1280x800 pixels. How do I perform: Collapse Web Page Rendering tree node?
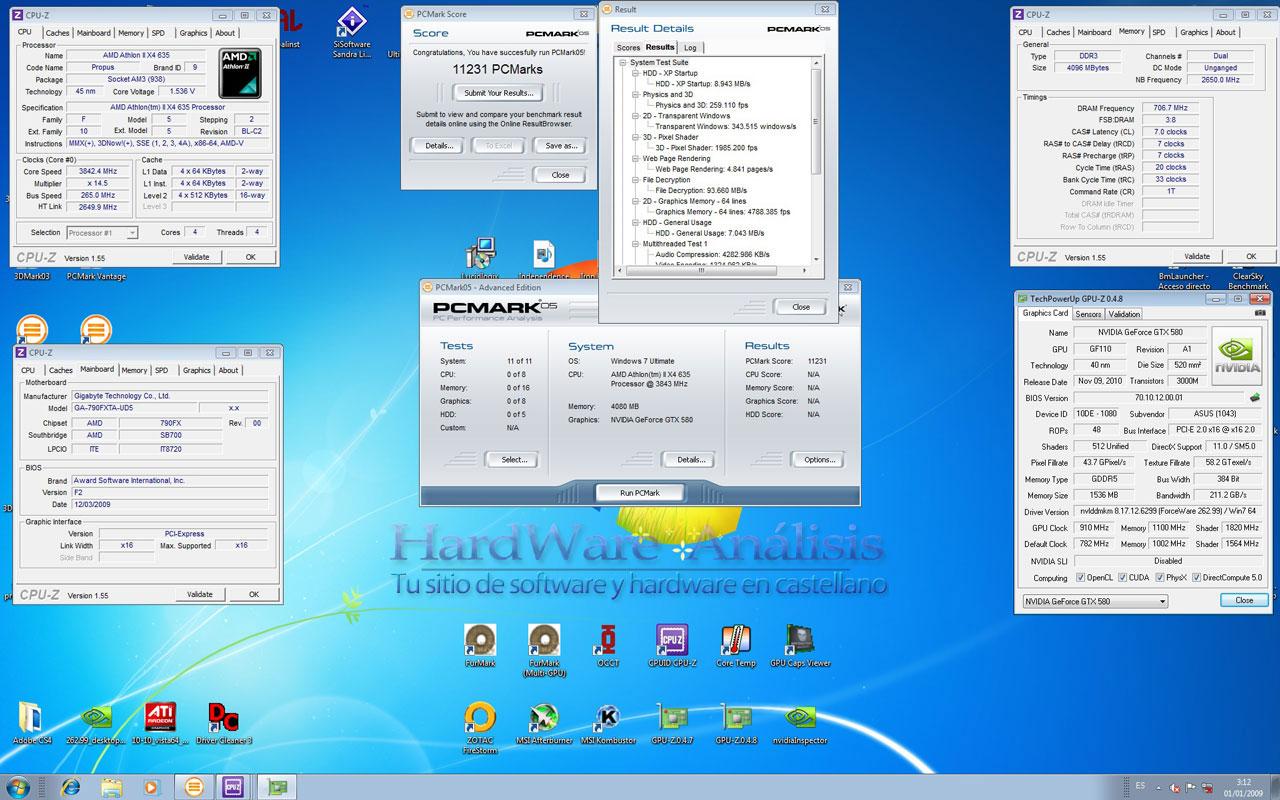click(635, 158)
